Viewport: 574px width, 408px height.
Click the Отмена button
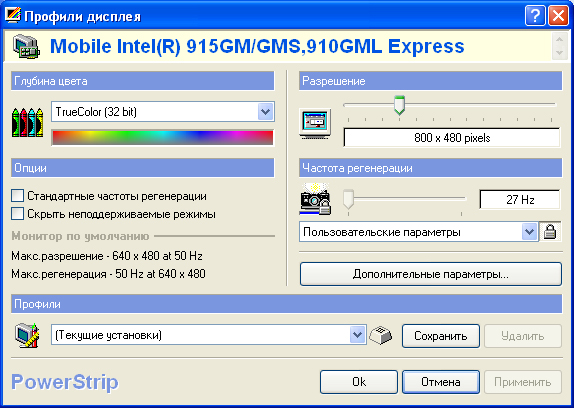pyautogui.click(x=441, y=382)
